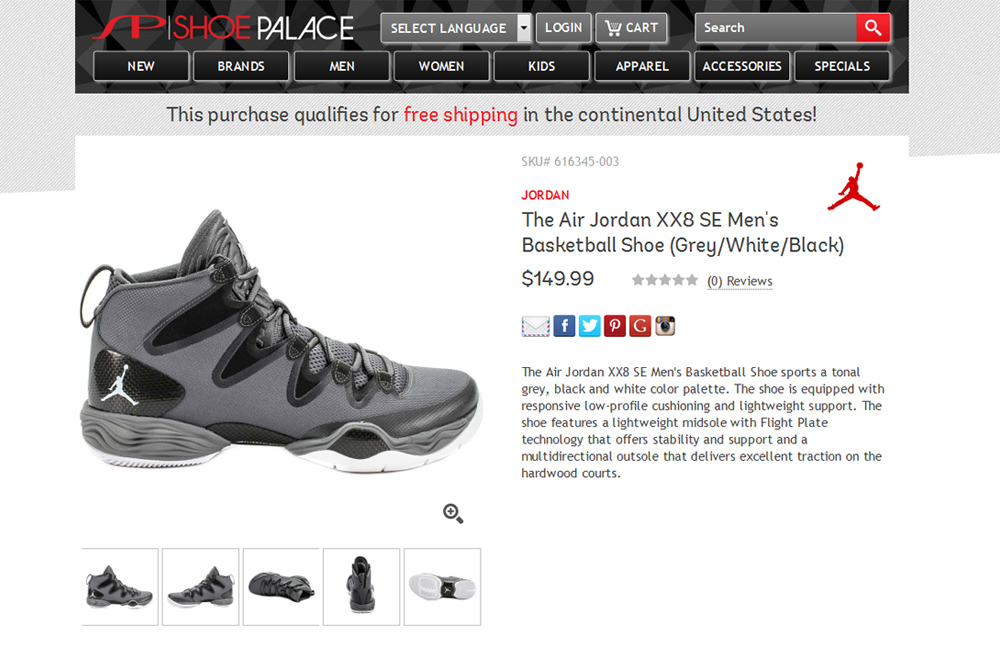
Task: Open Instagram icon link
Action: [665, 326]
